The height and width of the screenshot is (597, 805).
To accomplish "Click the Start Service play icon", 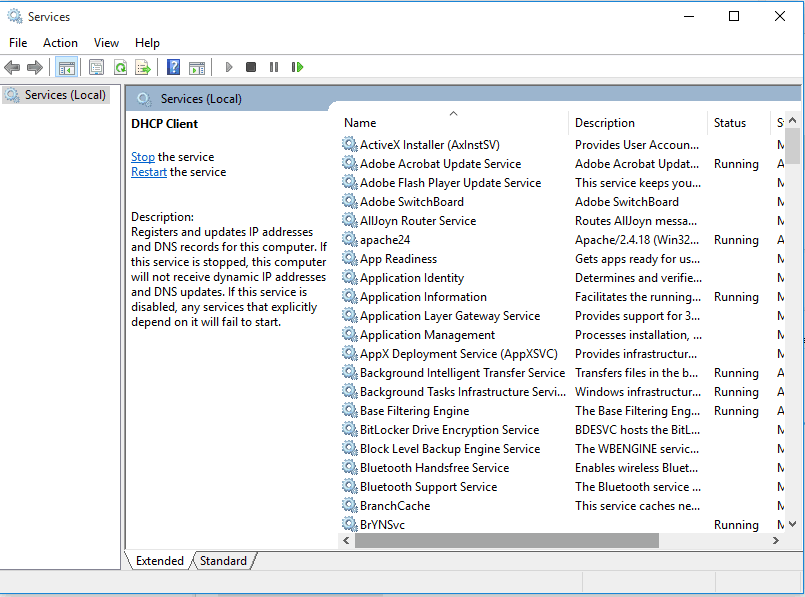I will pyautogui.click(x=229, y=67).
